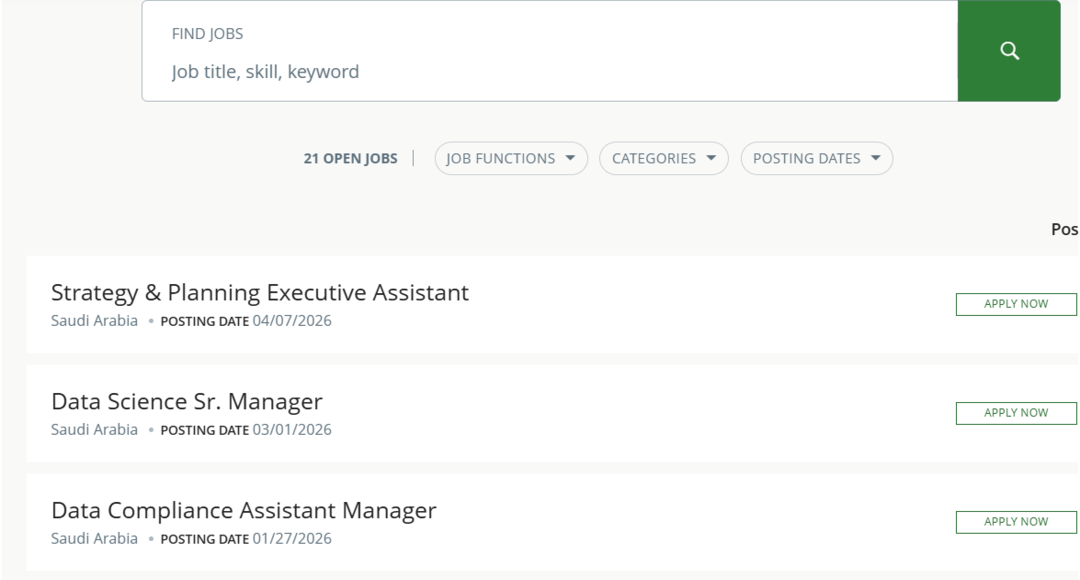Click Saudi Arabia under Data Compliance job

(x=94, y=538)
